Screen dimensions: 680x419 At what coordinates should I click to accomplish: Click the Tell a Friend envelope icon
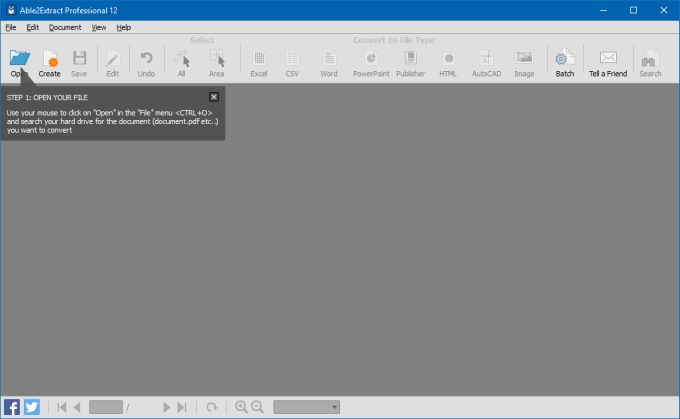click(608, 58)
